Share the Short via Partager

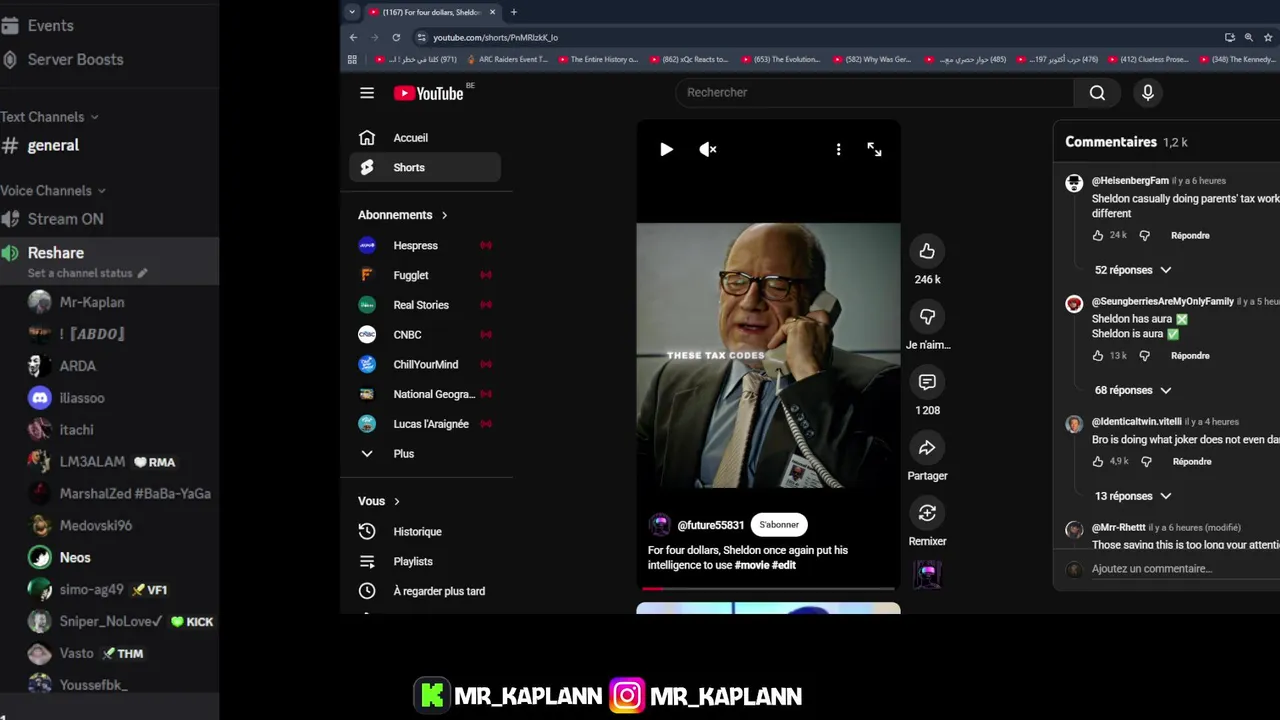[x=927, y=448]
